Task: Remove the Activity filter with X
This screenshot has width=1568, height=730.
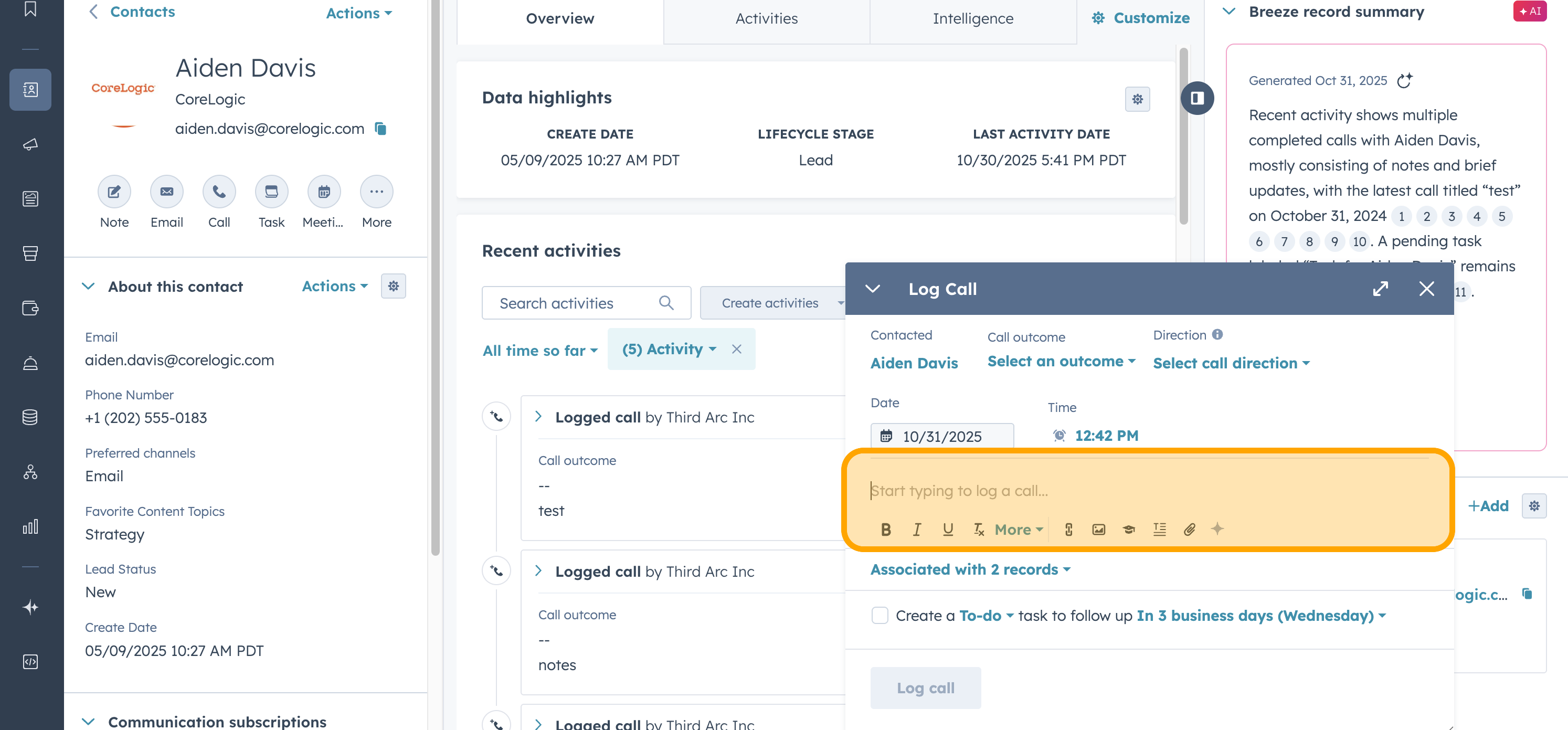Action: pos(737,349)
